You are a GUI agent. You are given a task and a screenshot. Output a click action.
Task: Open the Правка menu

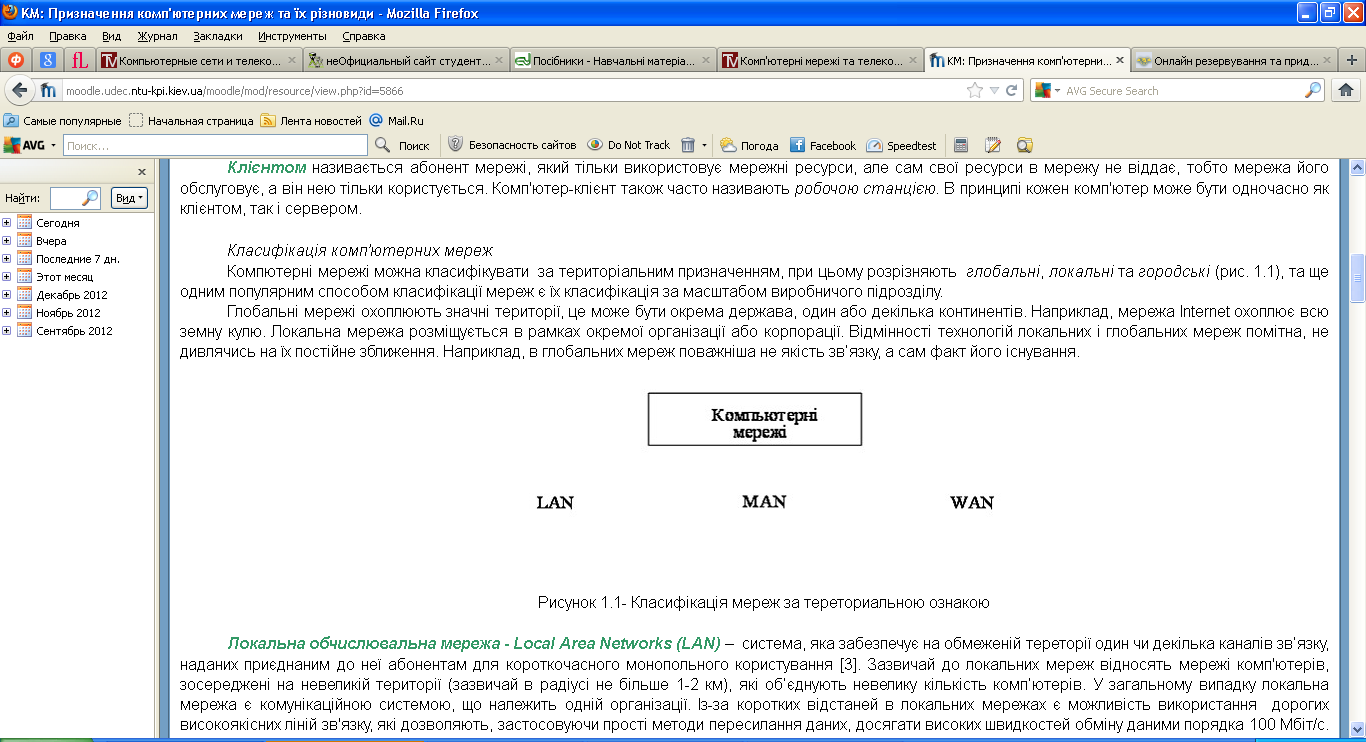pyautogui.click(x=67, y=36)
